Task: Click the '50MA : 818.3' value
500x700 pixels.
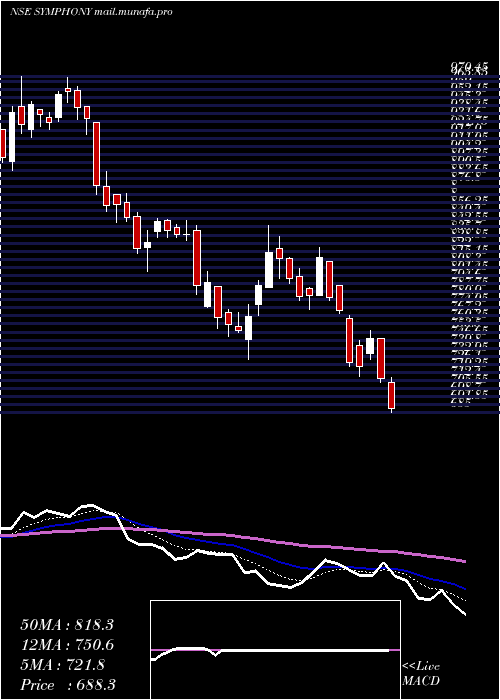Action: point(67,625)
